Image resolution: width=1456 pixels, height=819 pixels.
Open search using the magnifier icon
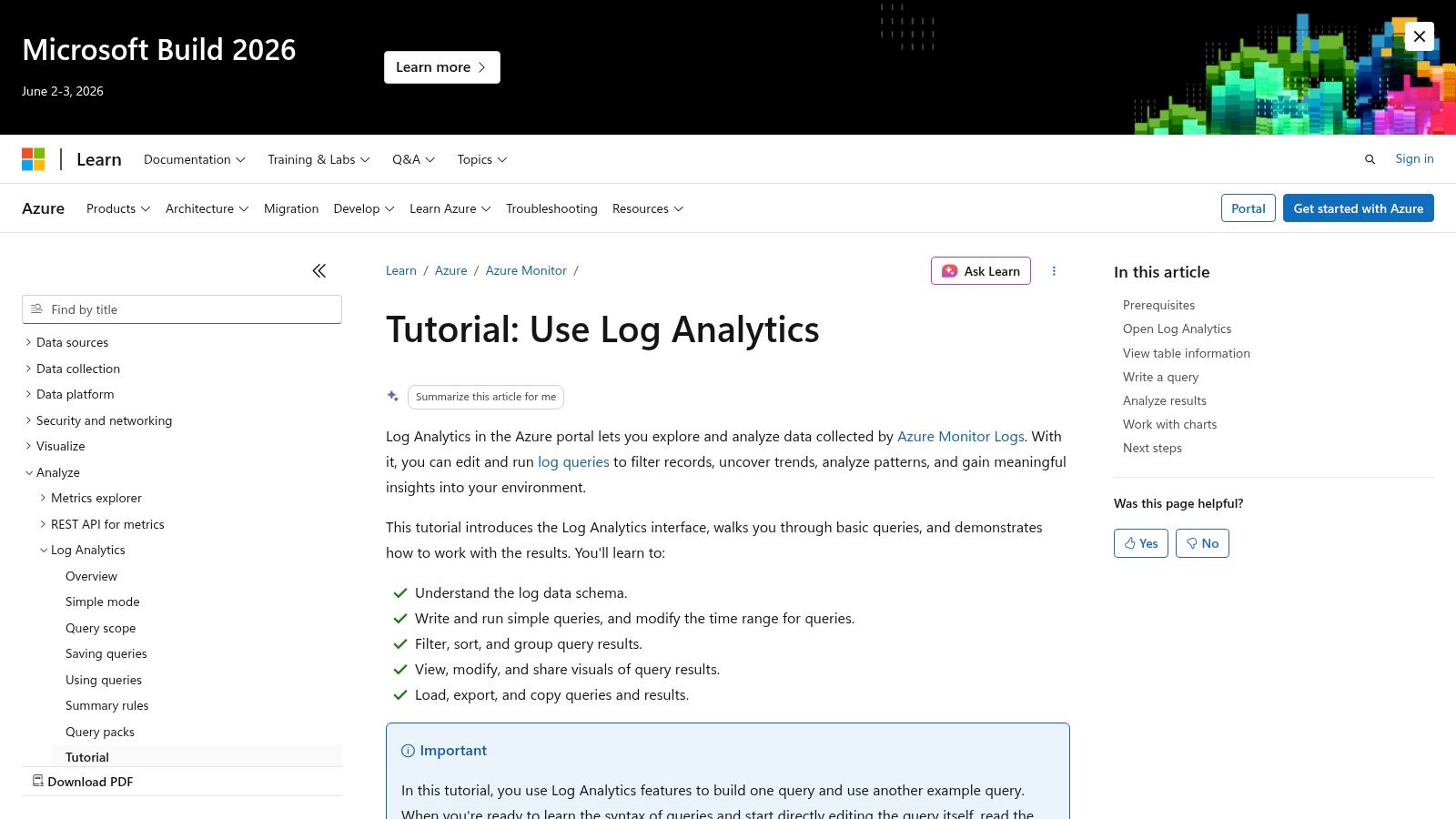point(1370,158)
